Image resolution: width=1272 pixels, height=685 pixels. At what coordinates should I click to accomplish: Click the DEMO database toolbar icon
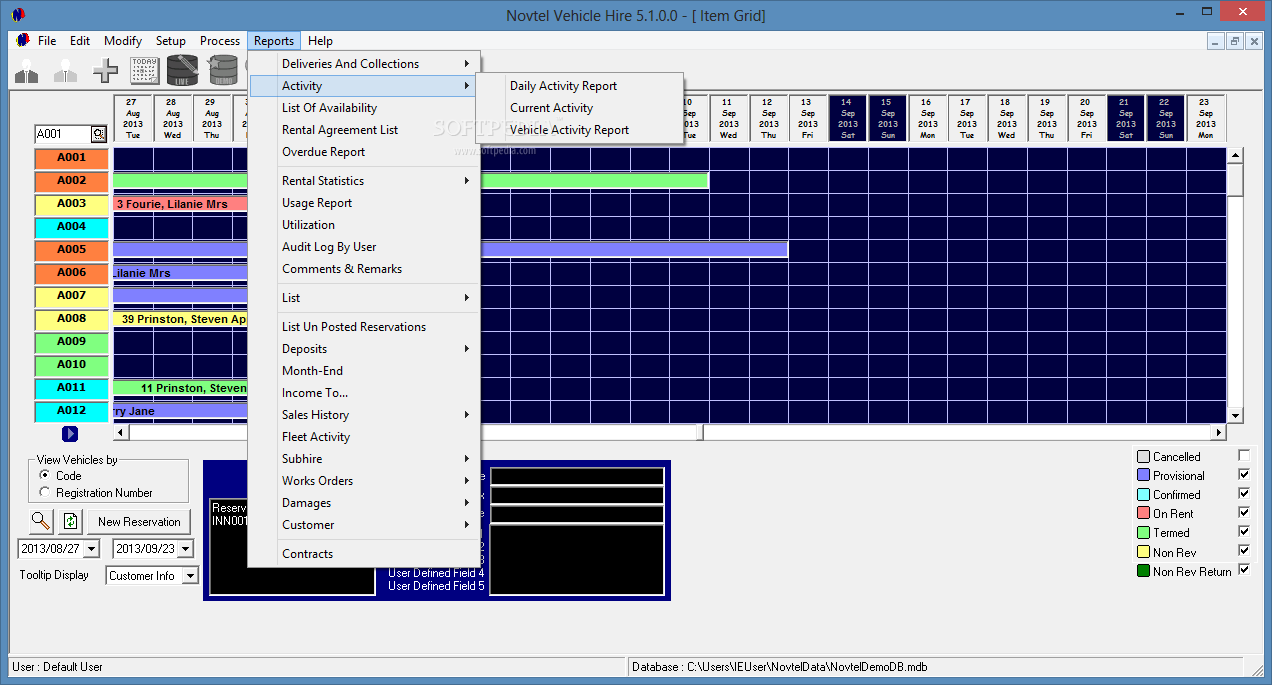click(x=221, y=71)
